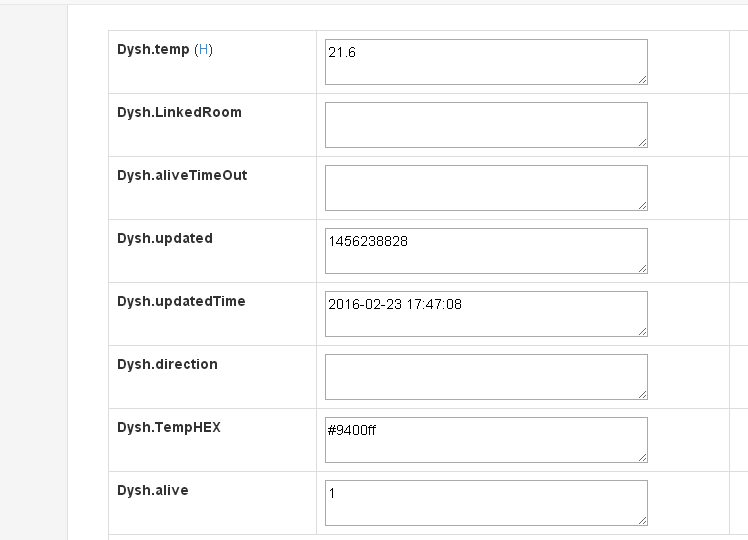
Task: Select the Dysh.TempHEX field with #9400ff
Action: pyautogui.click(x=486, y=440)
